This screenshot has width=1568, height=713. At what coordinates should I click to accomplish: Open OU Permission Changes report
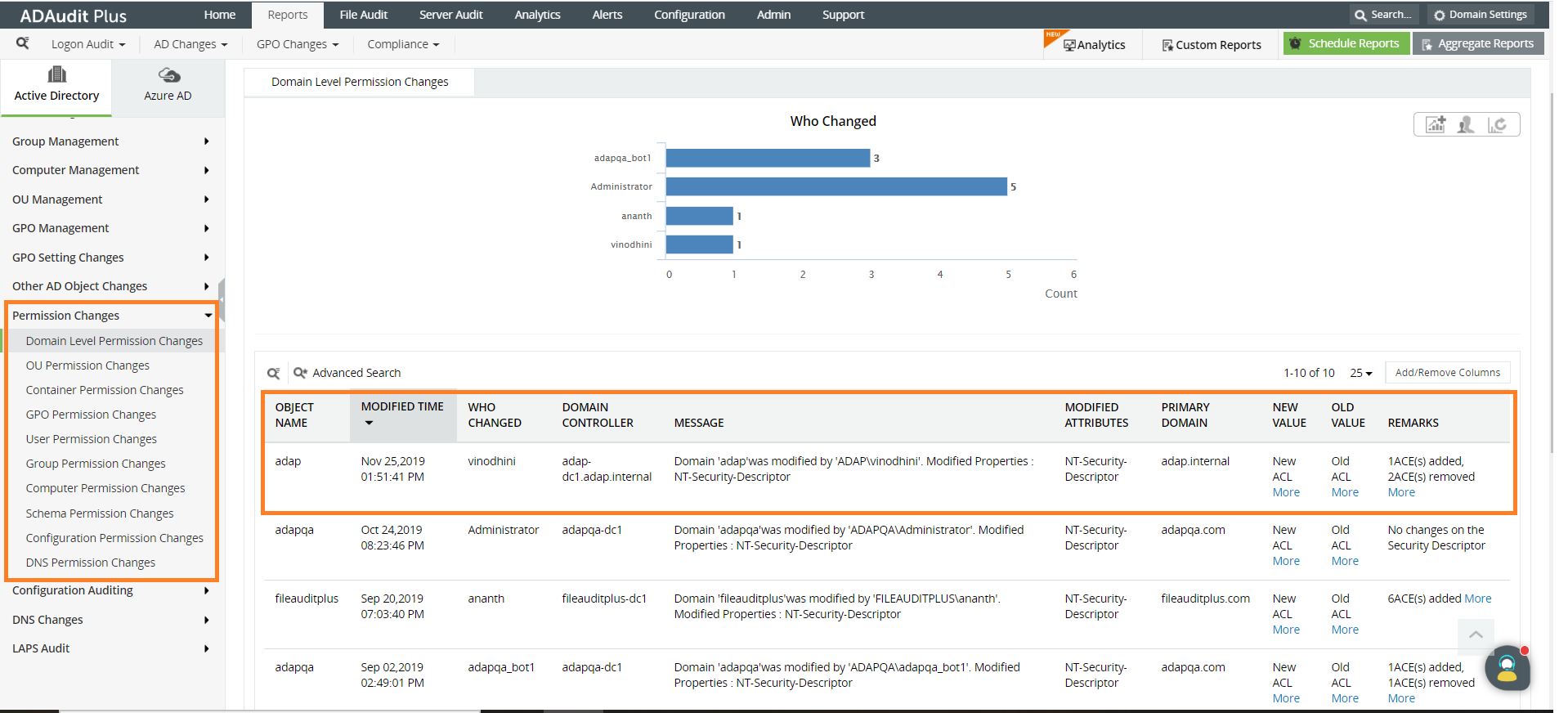pyautogui.click(x=87, y=365)
